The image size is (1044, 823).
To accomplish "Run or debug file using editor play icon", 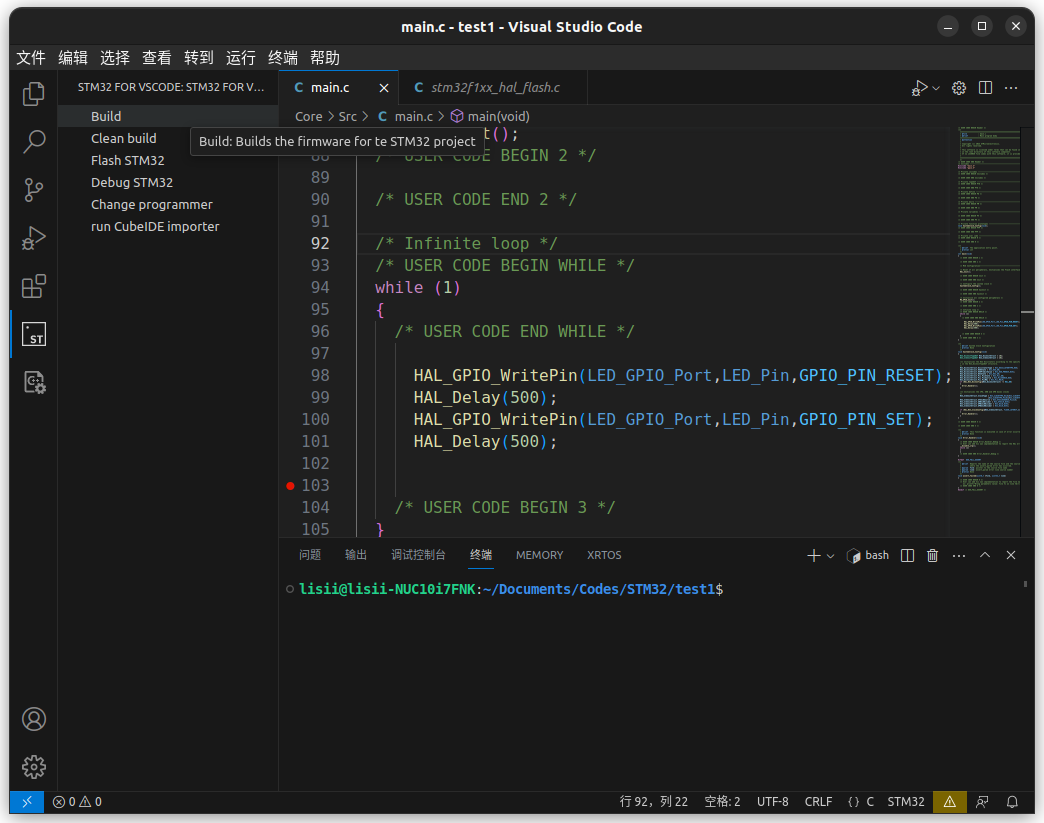I will pos(919,88).
